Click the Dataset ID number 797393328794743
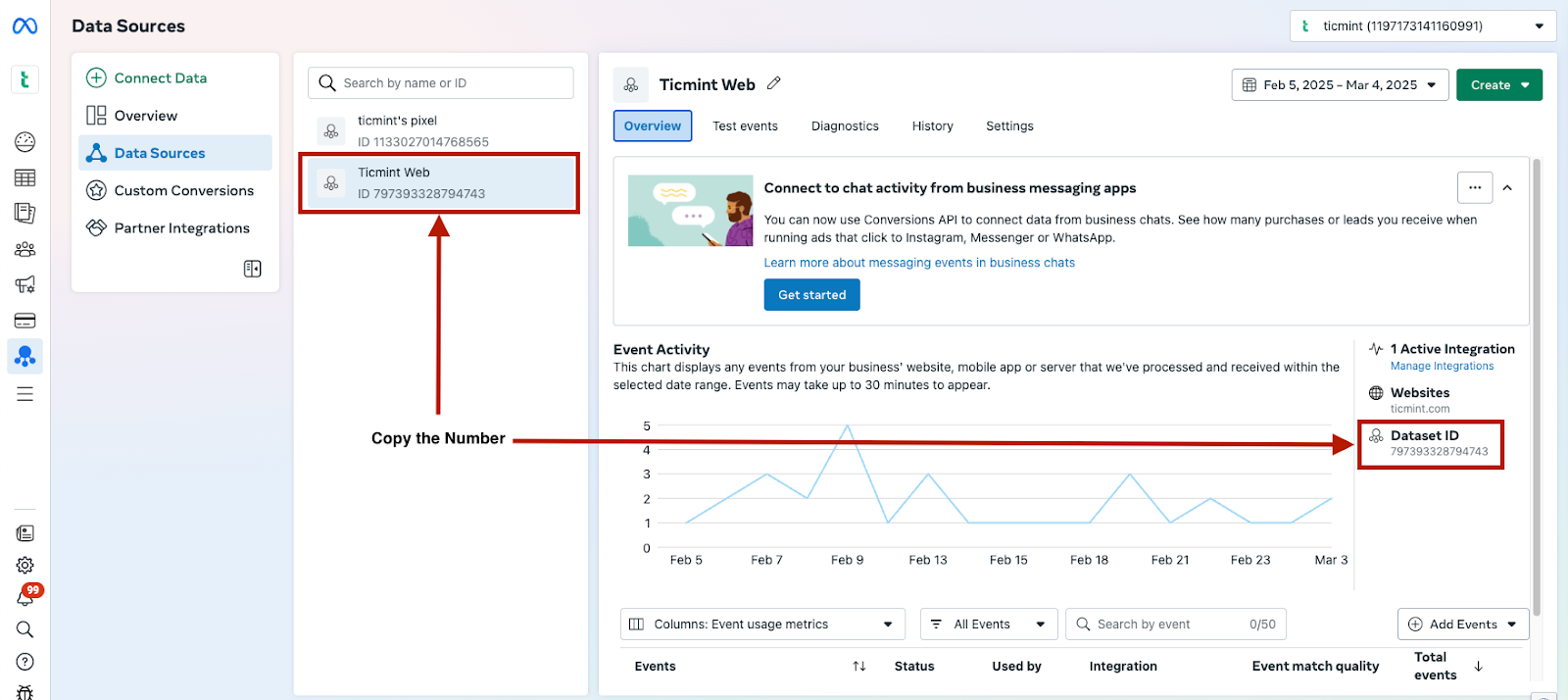Image resolution: width=1568 pixels, height=700 pixels. click(x=1439, y=452)
